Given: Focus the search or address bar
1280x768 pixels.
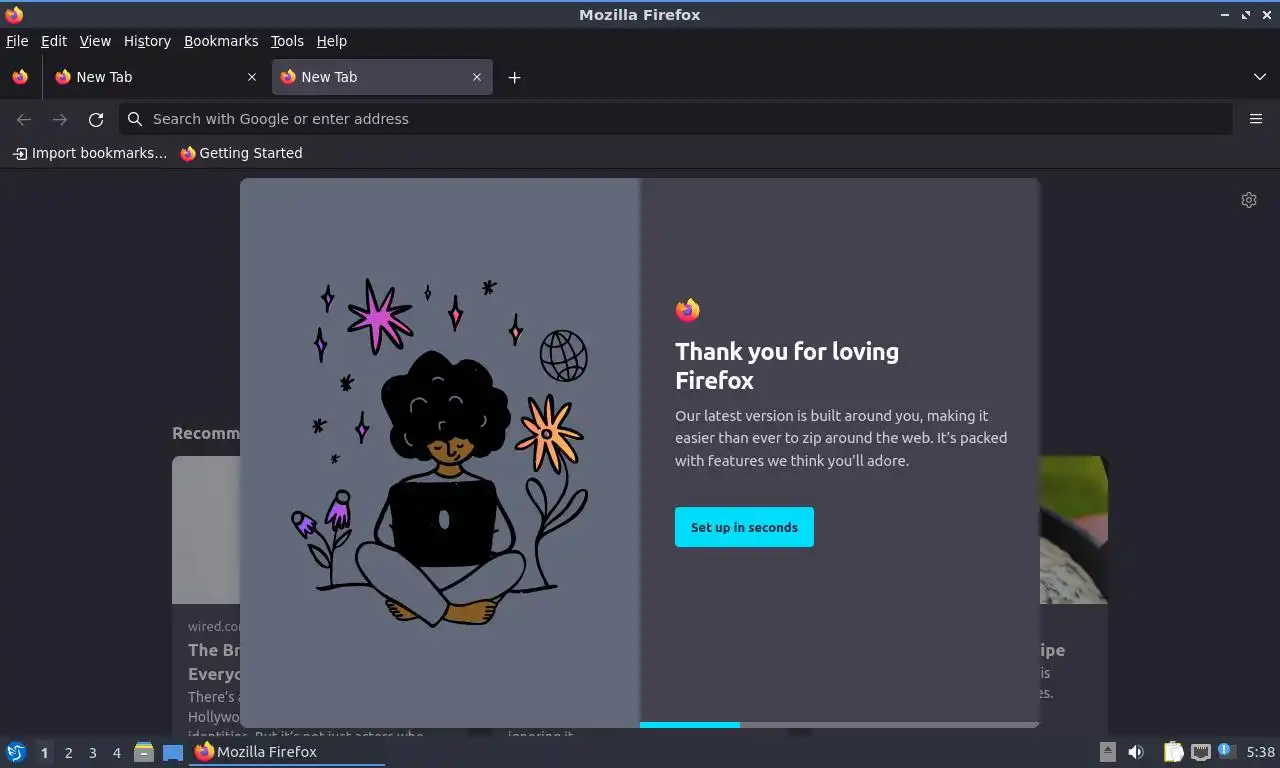Looking at the screenshot, I should 676,119.
